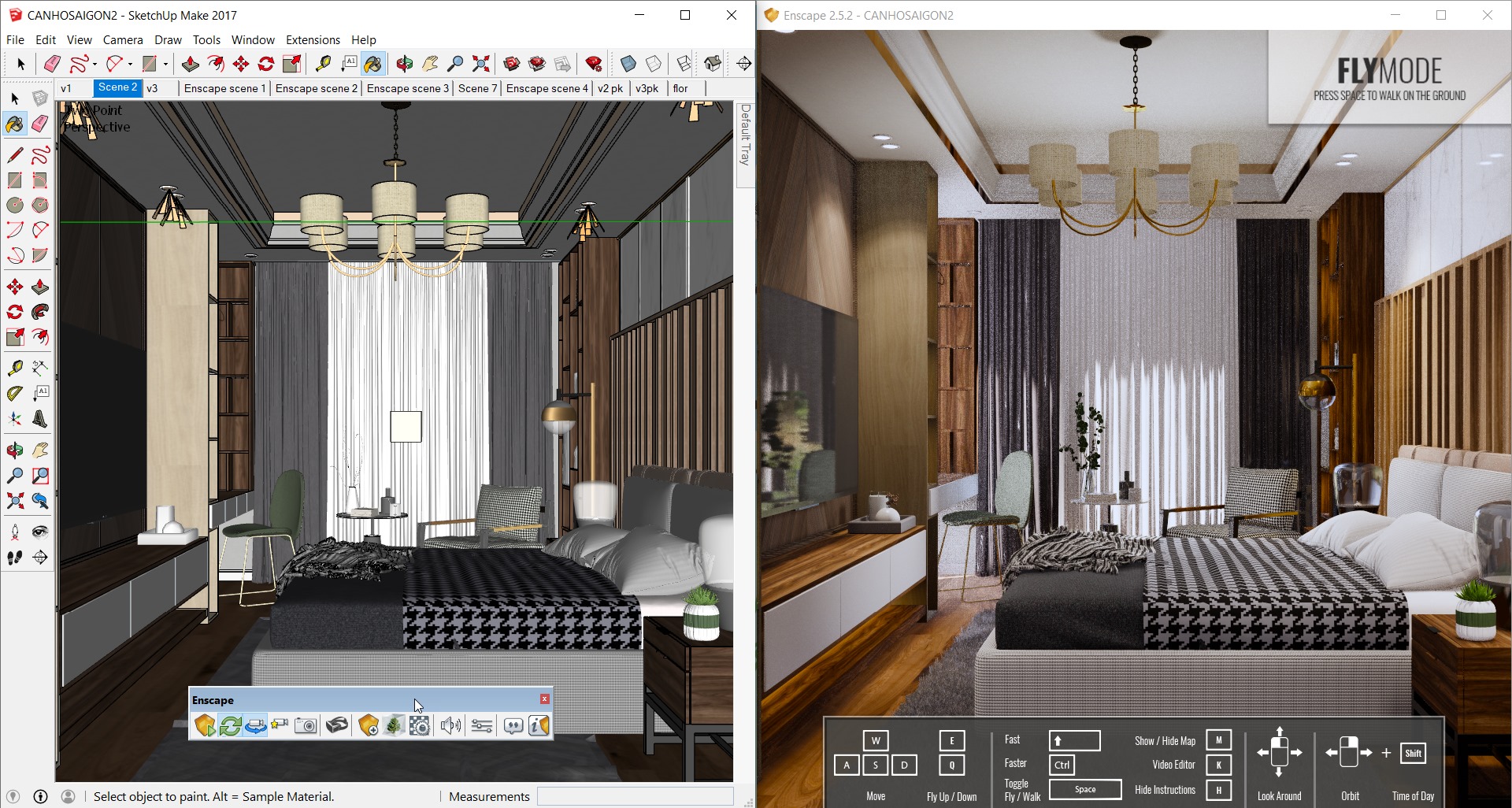Click the Zoom Extents icon in top toolbar
Screen dimensions: 1512x808
pyautogui.click(x=480, y=63)
